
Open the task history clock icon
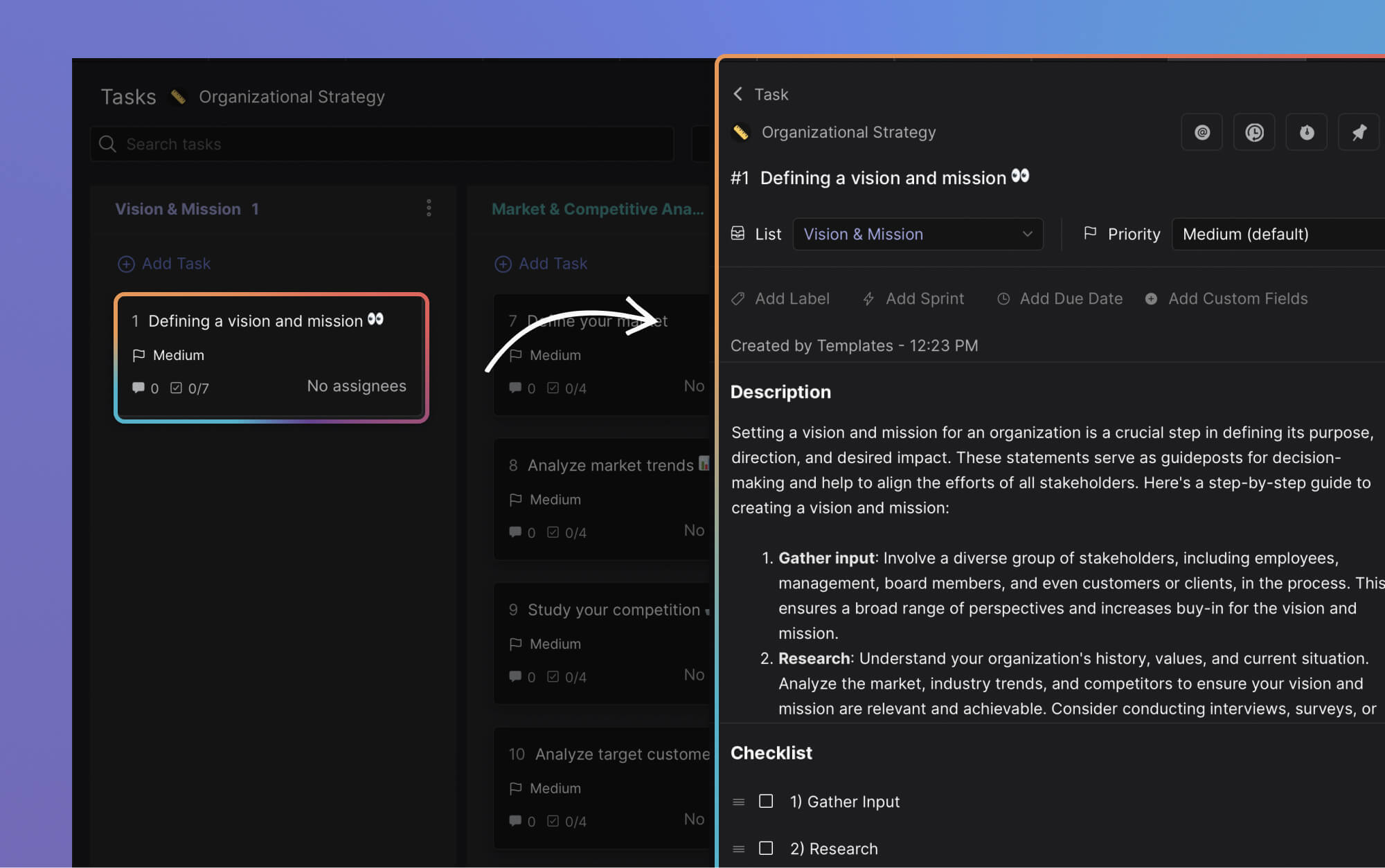tap(1254, 132)
